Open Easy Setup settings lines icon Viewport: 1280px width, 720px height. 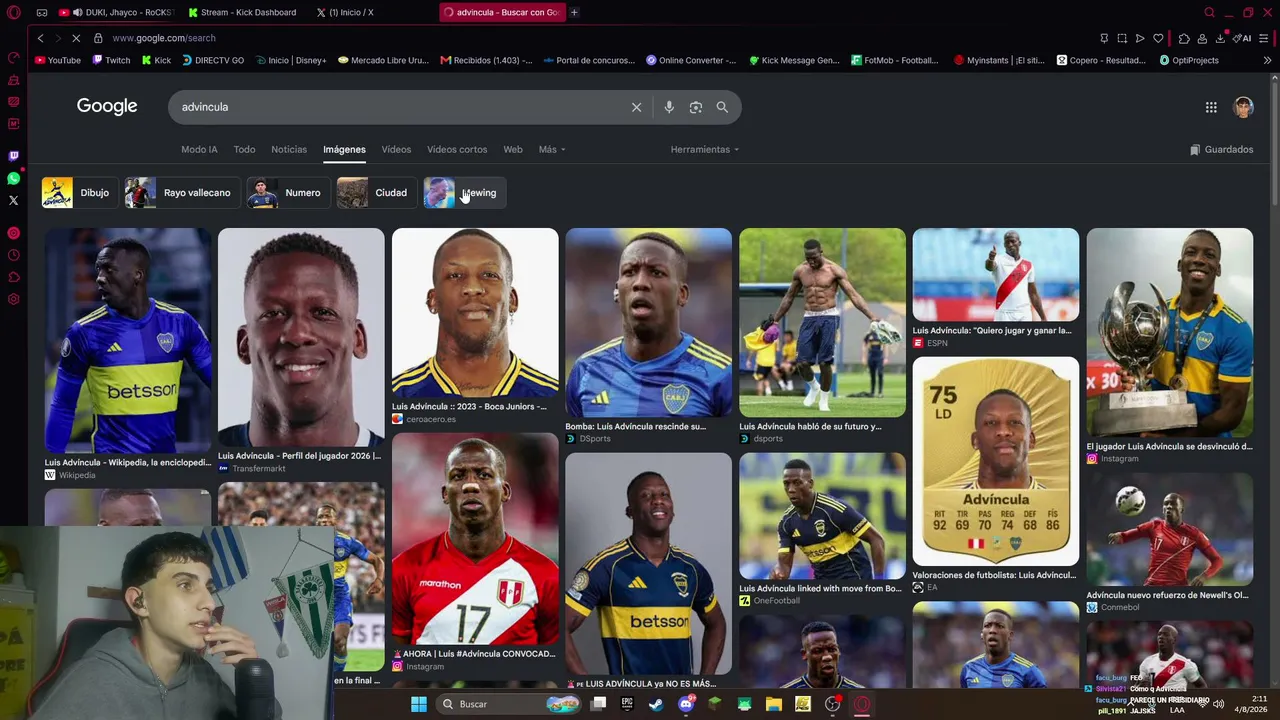(x=1265, y=38)
